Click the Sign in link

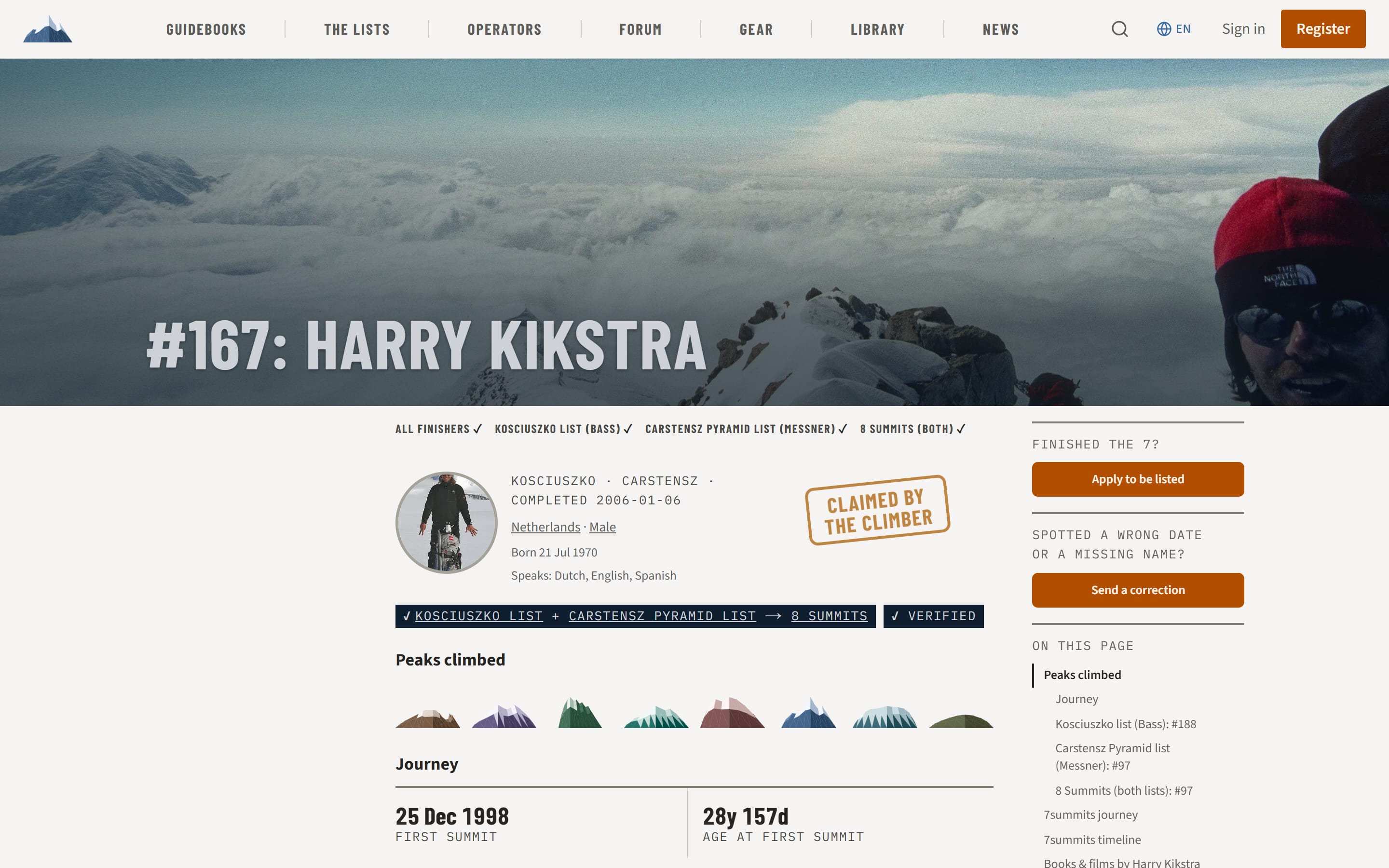pos(1243,29)
